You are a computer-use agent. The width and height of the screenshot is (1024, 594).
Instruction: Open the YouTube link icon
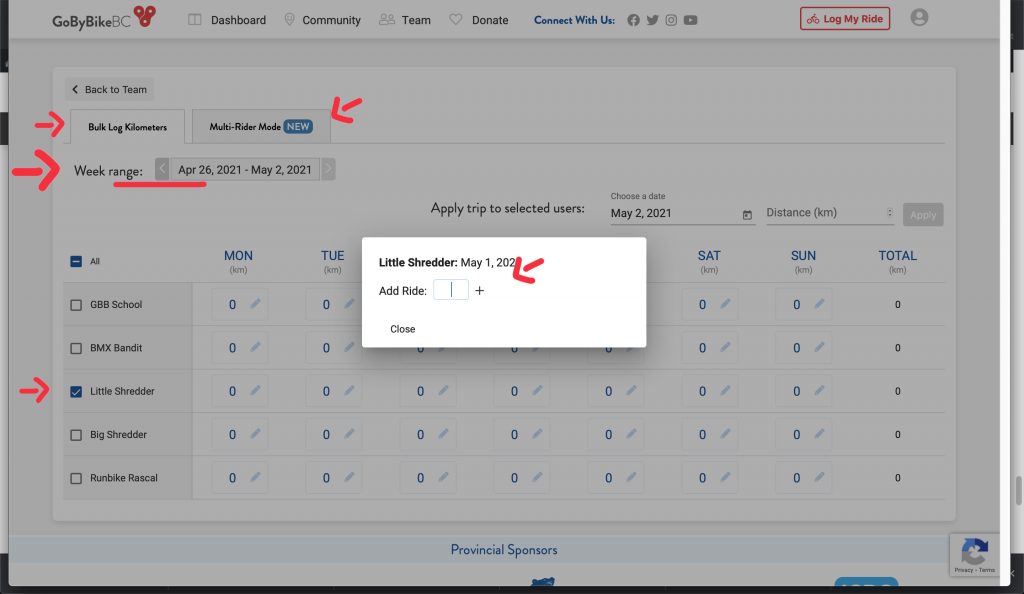690,20
